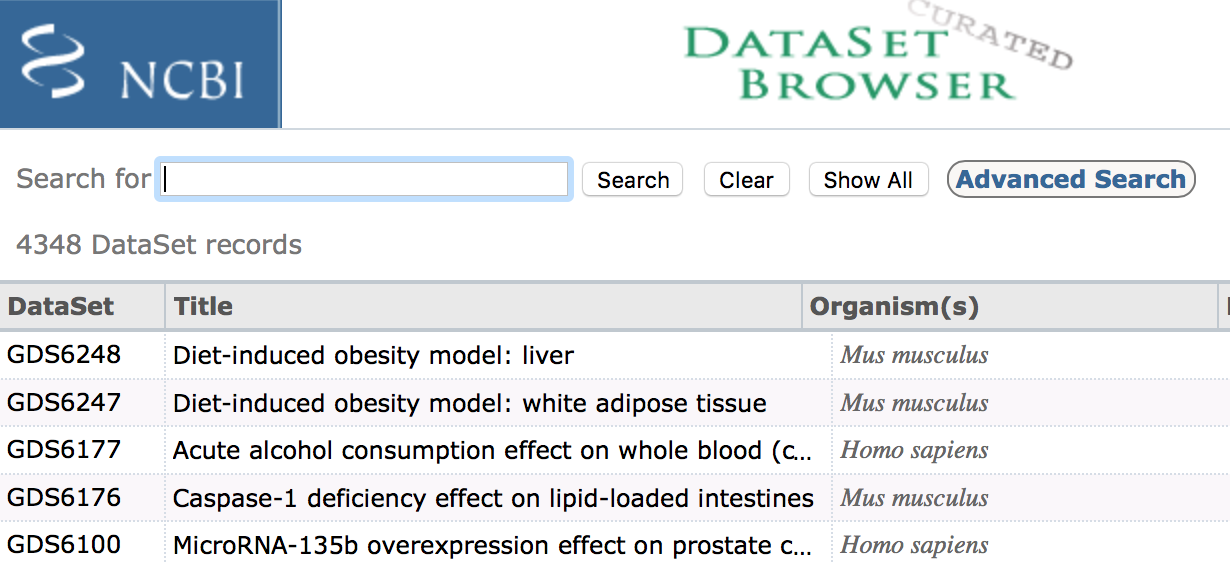Sort by the DataSet column header
The height and width of the screenshot is (564, 1230).
click(x=61, y=307)
